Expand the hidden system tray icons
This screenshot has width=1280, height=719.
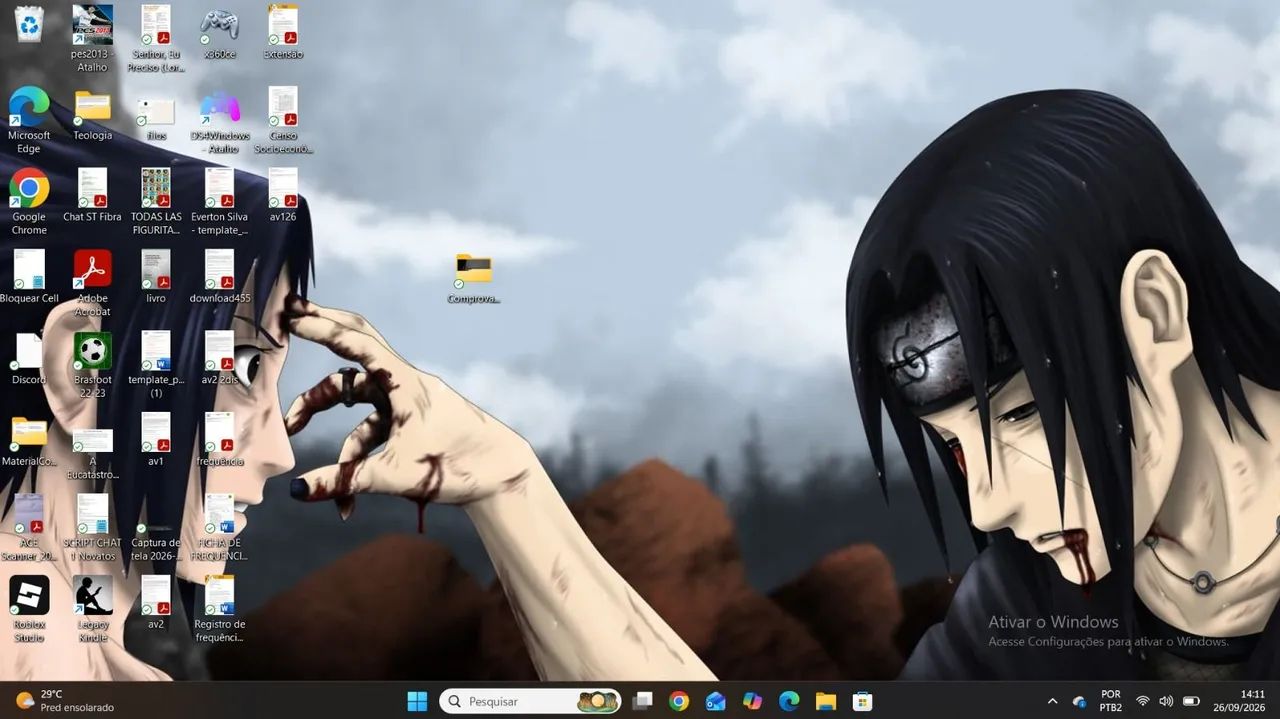click(1052, 701)
